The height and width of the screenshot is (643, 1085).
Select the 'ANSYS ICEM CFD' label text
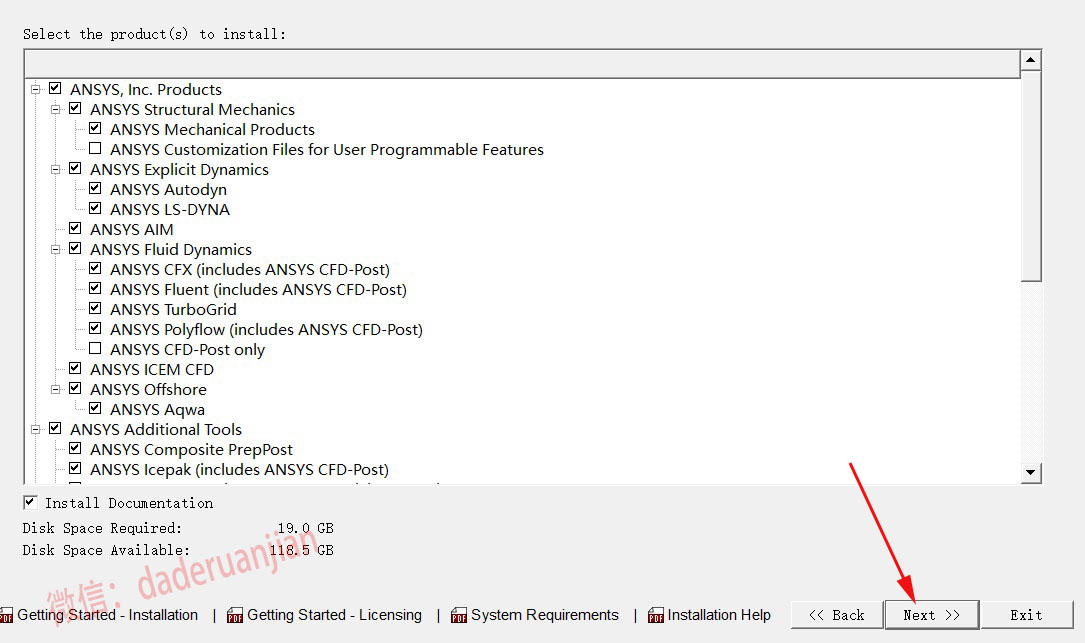point(152,370)
